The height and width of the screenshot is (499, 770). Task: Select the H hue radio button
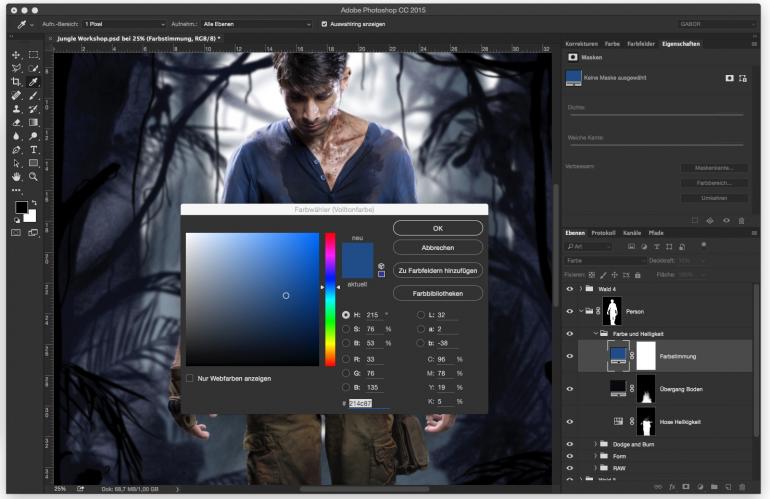[346, 315]
